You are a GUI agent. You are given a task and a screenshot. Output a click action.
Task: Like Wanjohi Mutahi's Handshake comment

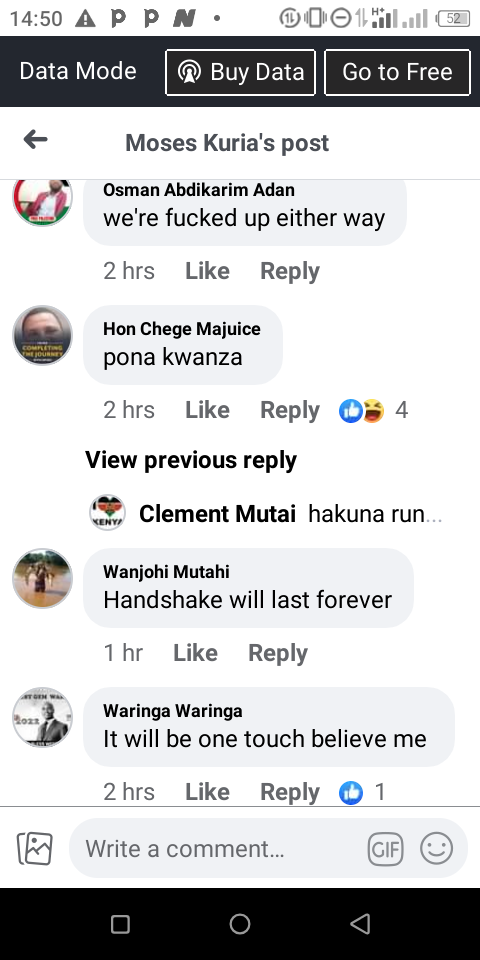(x=195, y=653)
